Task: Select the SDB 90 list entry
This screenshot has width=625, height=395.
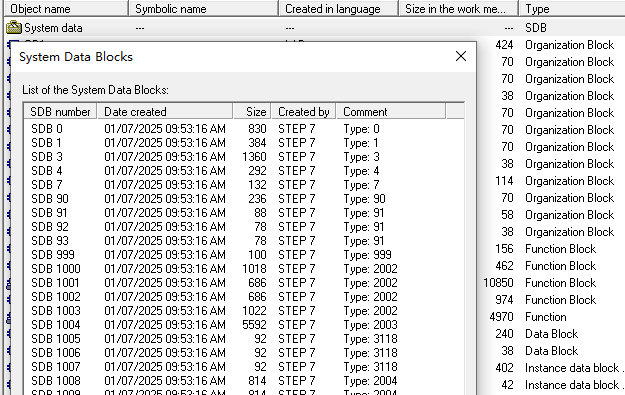Action: tap(243, 198)
